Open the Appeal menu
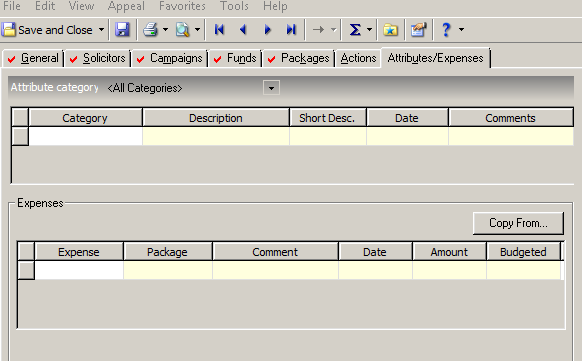 click(x=126, y=6)
